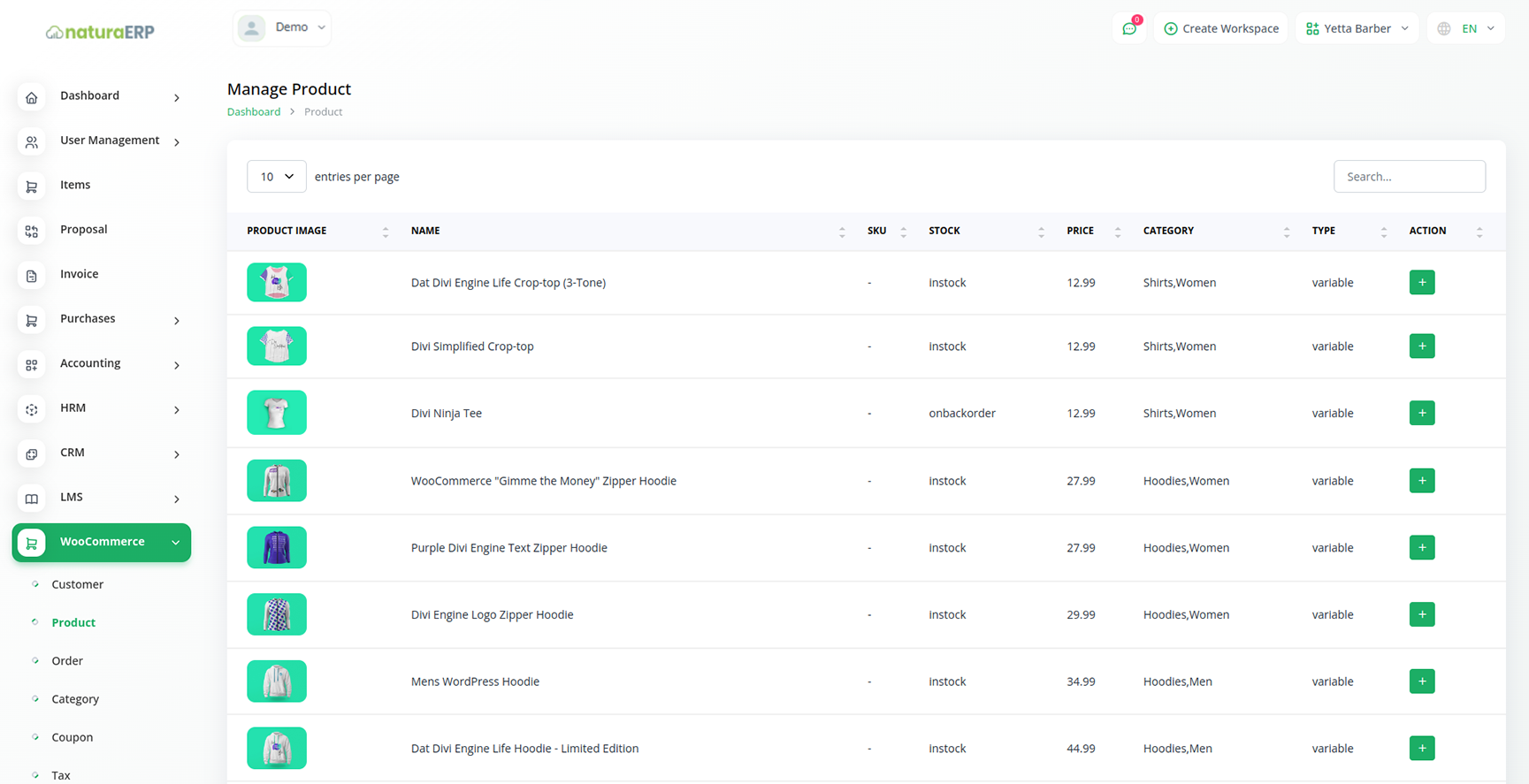
Task: Open the Tax submenu item
Action: pyautogui.click(x=60, y=775)
